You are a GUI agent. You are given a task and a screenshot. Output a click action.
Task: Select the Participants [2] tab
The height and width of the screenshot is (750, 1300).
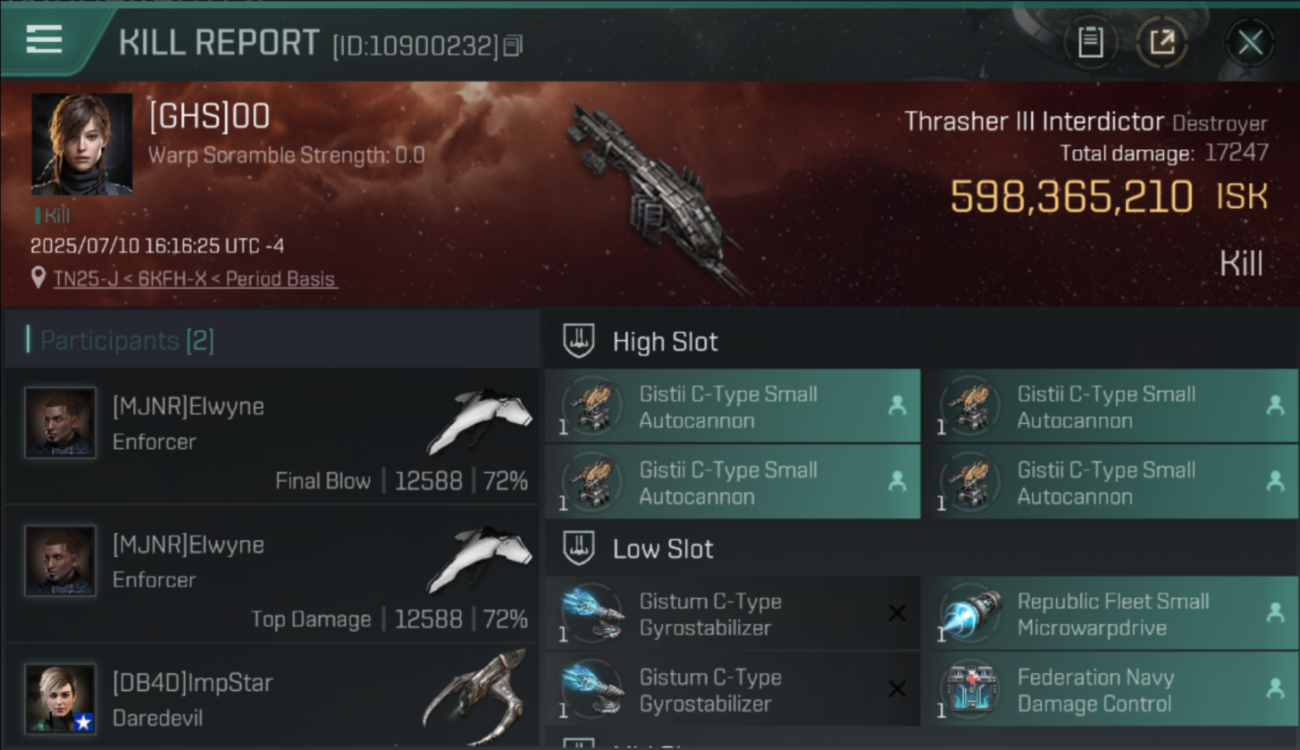click(126, 340)
